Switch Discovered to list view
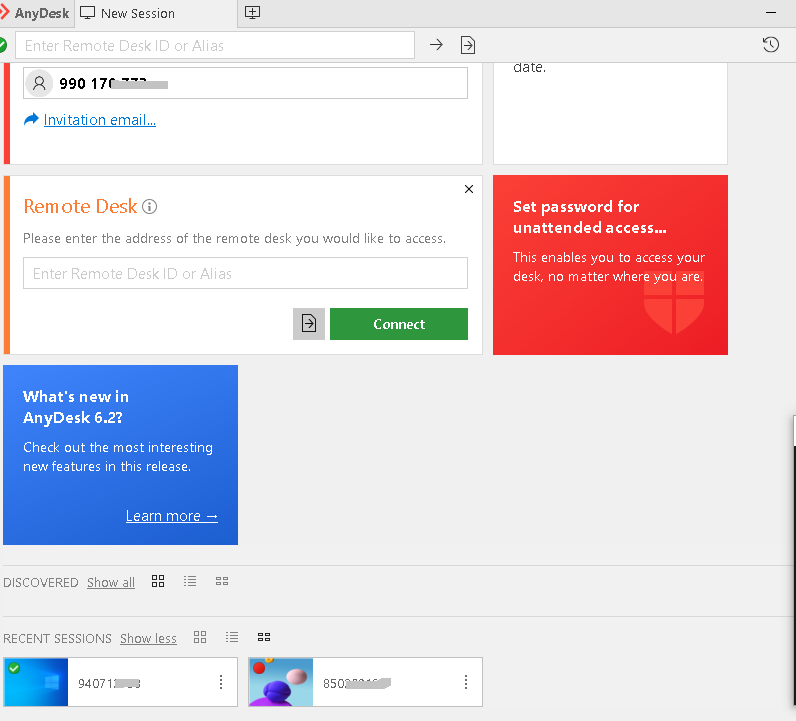The width and height of the screenshot is (796, 721). point(190,581)
